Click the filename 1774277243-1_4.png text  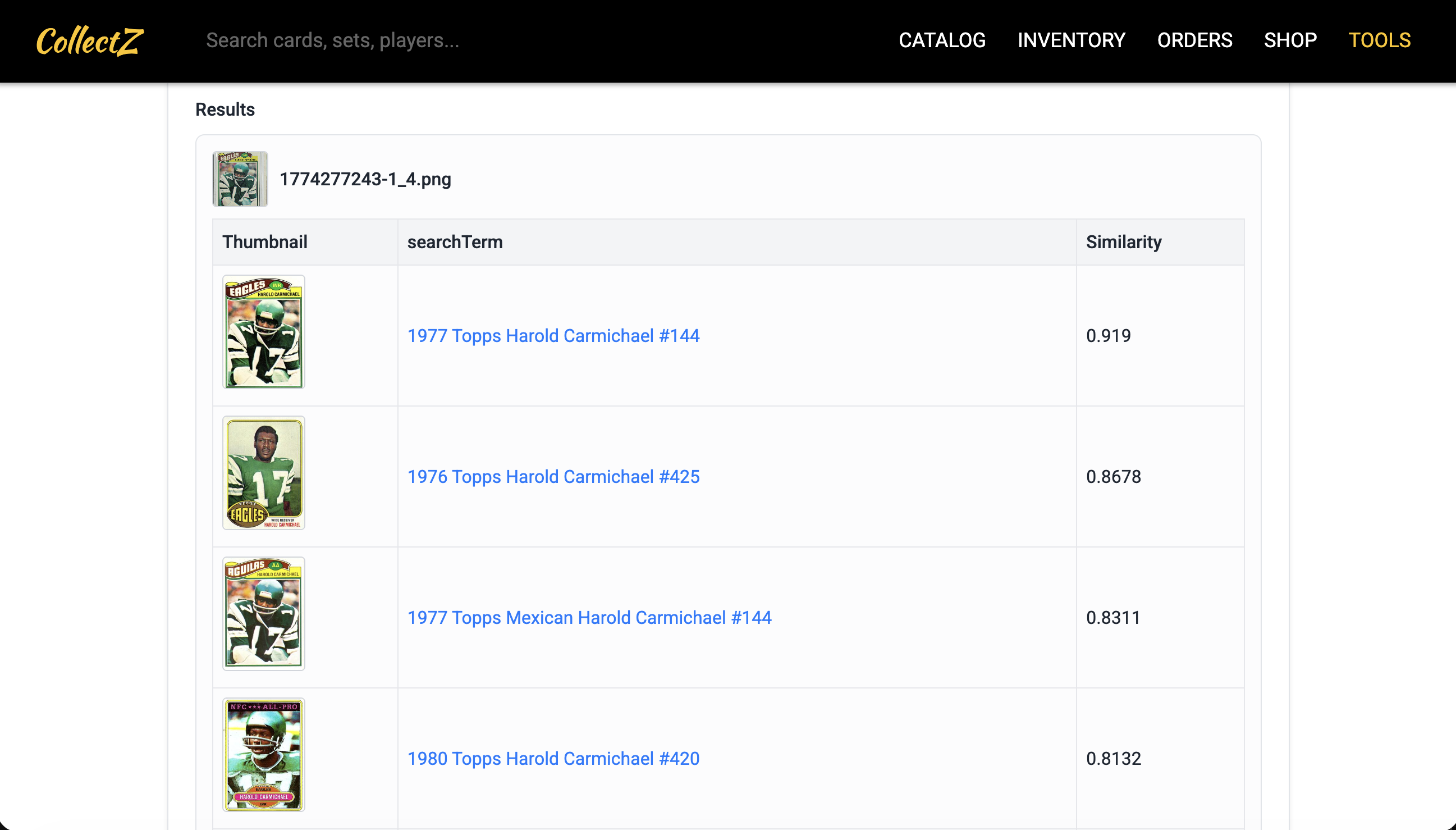tap(365, 179)
